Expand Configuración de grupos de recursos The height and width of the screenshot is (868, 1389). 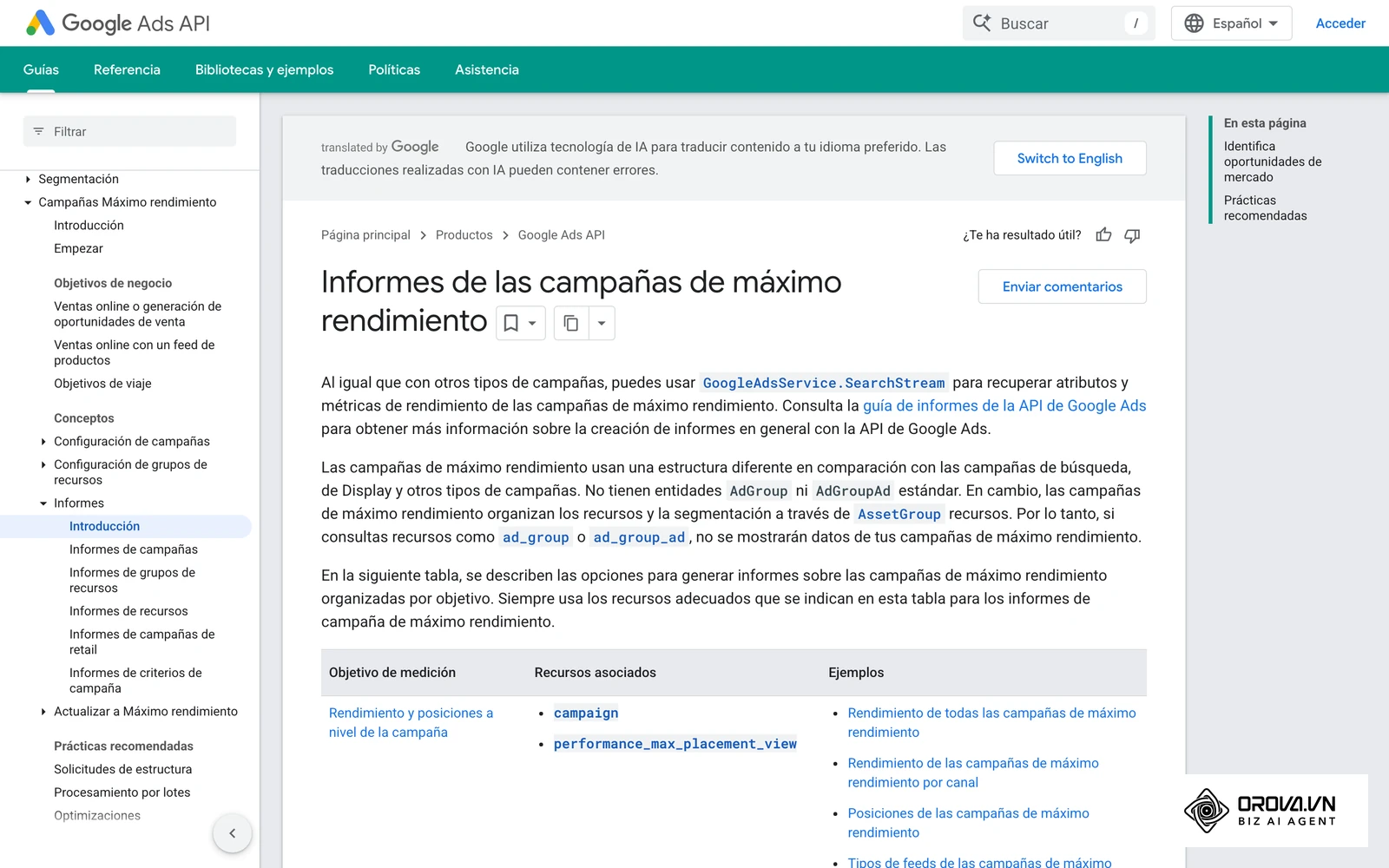click(43, 465)
